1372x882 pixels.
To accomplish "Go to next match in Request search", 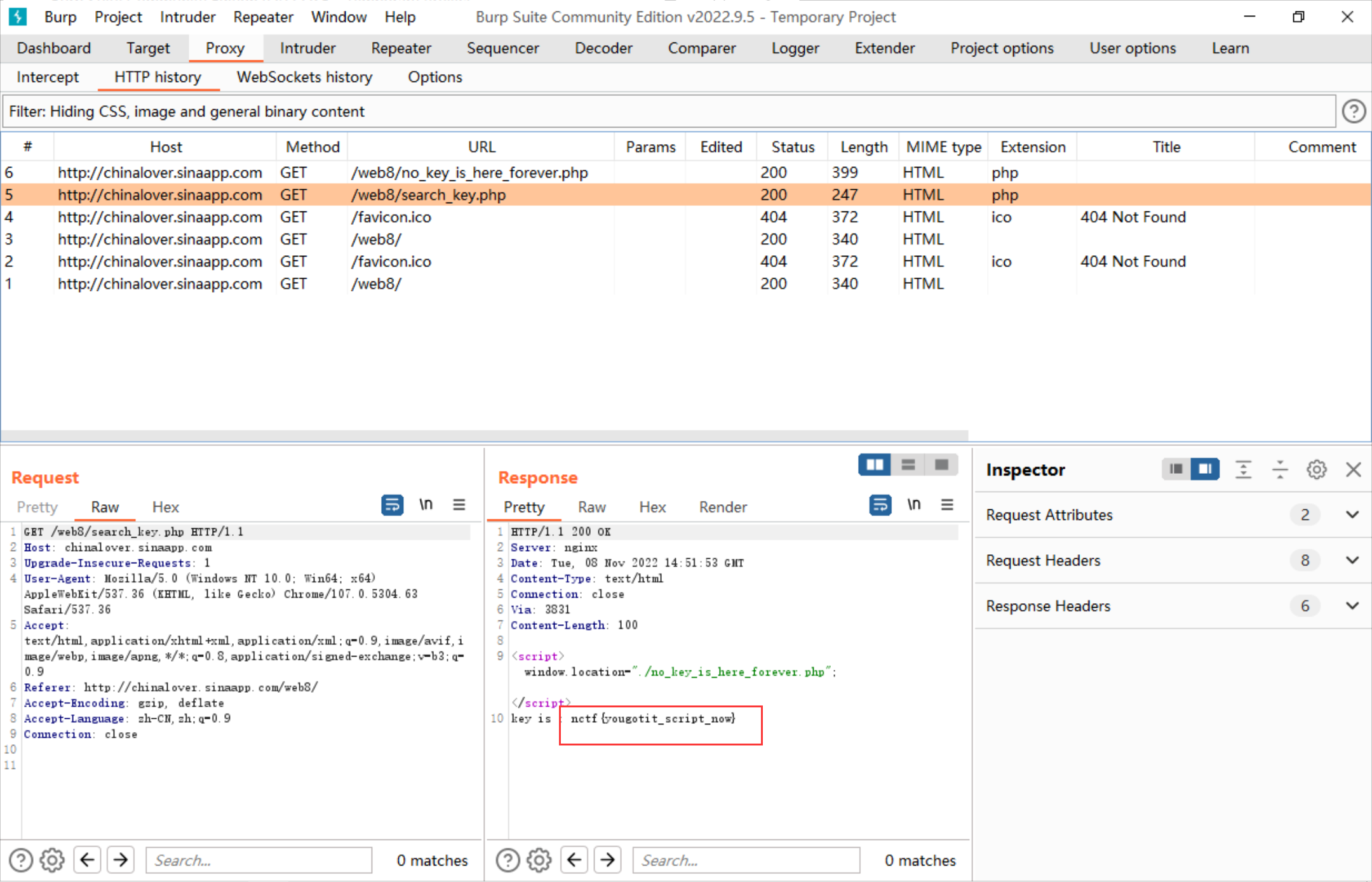I will tap(121, 860).
